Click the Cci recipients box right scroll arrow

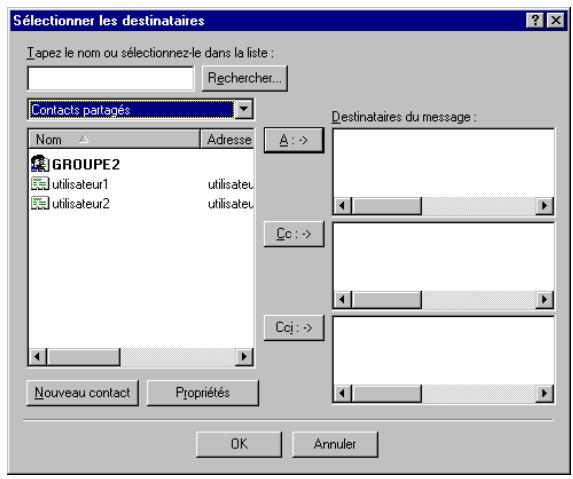[544, 394]
